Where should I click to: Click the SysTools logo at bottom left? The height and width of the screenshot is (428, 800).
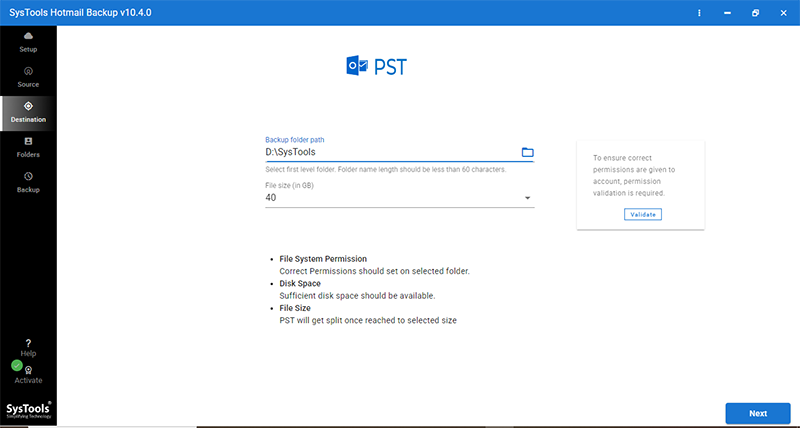pos(28,410)
